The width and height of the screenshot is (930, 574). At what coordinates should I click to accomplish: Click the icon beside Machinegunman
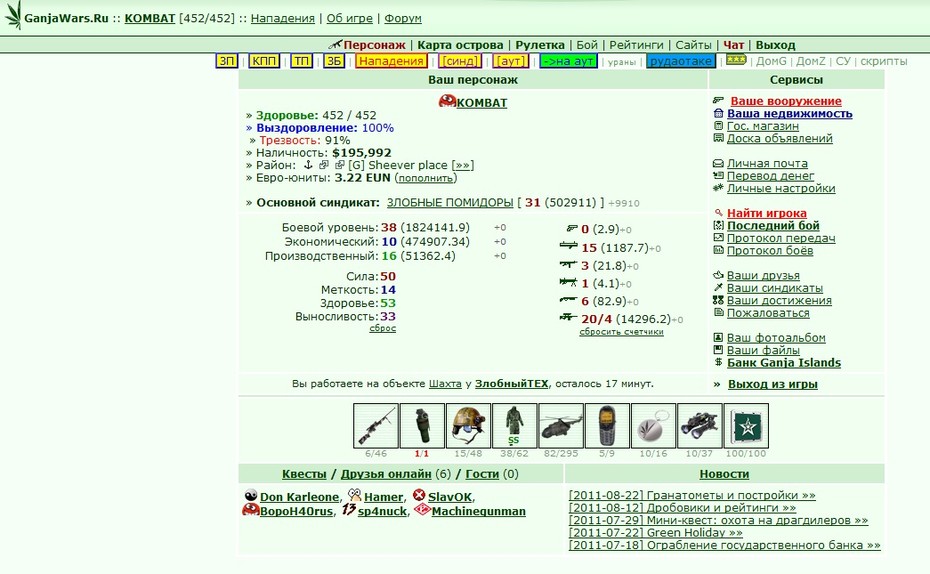point(422,509)
